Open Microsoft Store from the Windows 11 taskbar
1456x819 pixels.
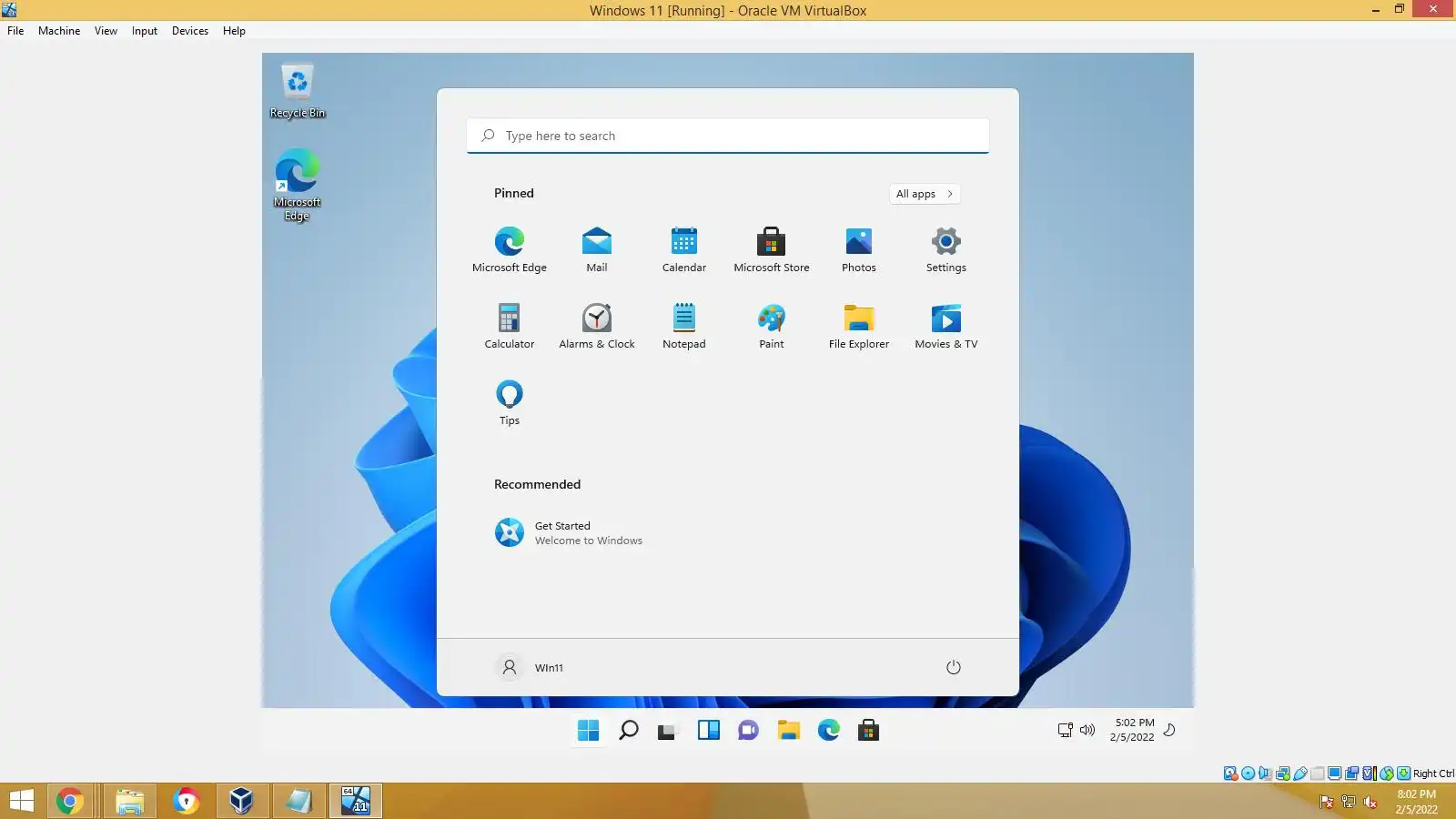[x=869, y=730]
